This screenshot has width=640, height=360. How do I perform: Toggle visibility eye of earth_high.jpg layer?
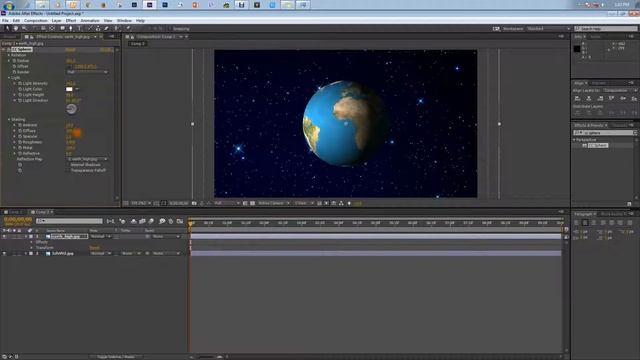pyautogui.click(x=4, y=236)
